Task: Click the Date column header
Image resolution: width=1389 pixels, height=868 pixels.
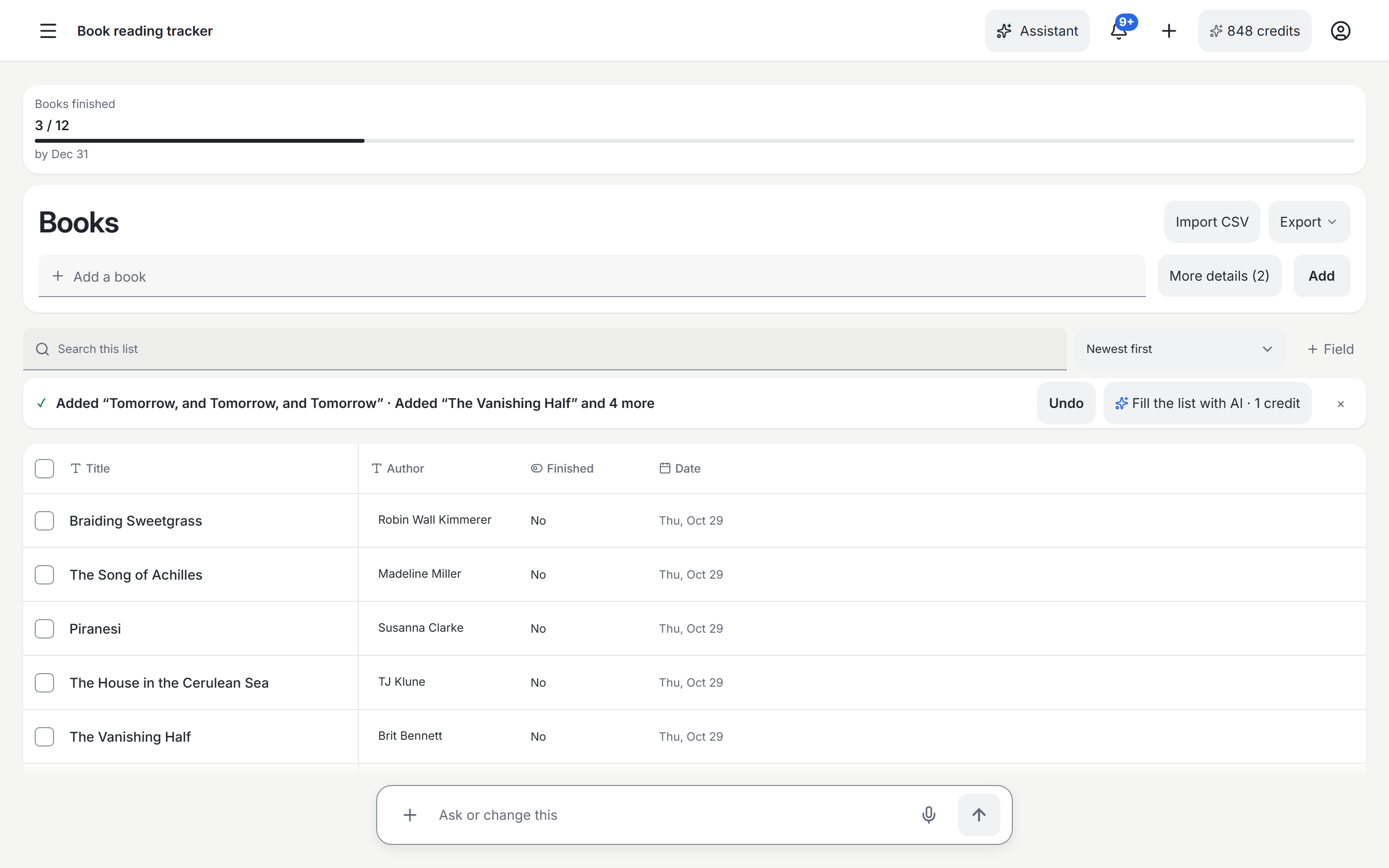Action: click(680, 468)
